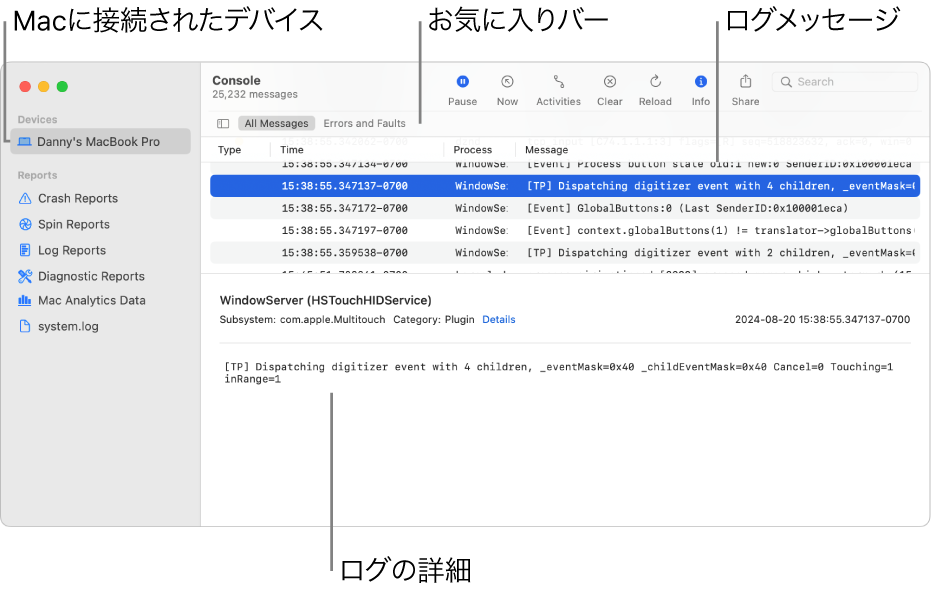Select log row at 15:38:55.347197-0700

click(x=565, y=230)
